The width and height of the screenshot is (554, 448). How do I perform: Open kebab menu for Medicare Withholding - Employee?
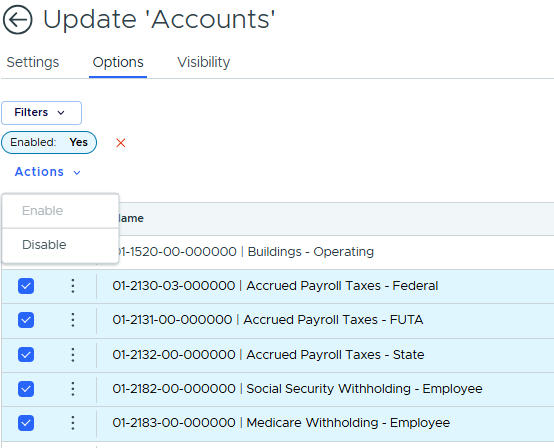(x=73, y=423)
